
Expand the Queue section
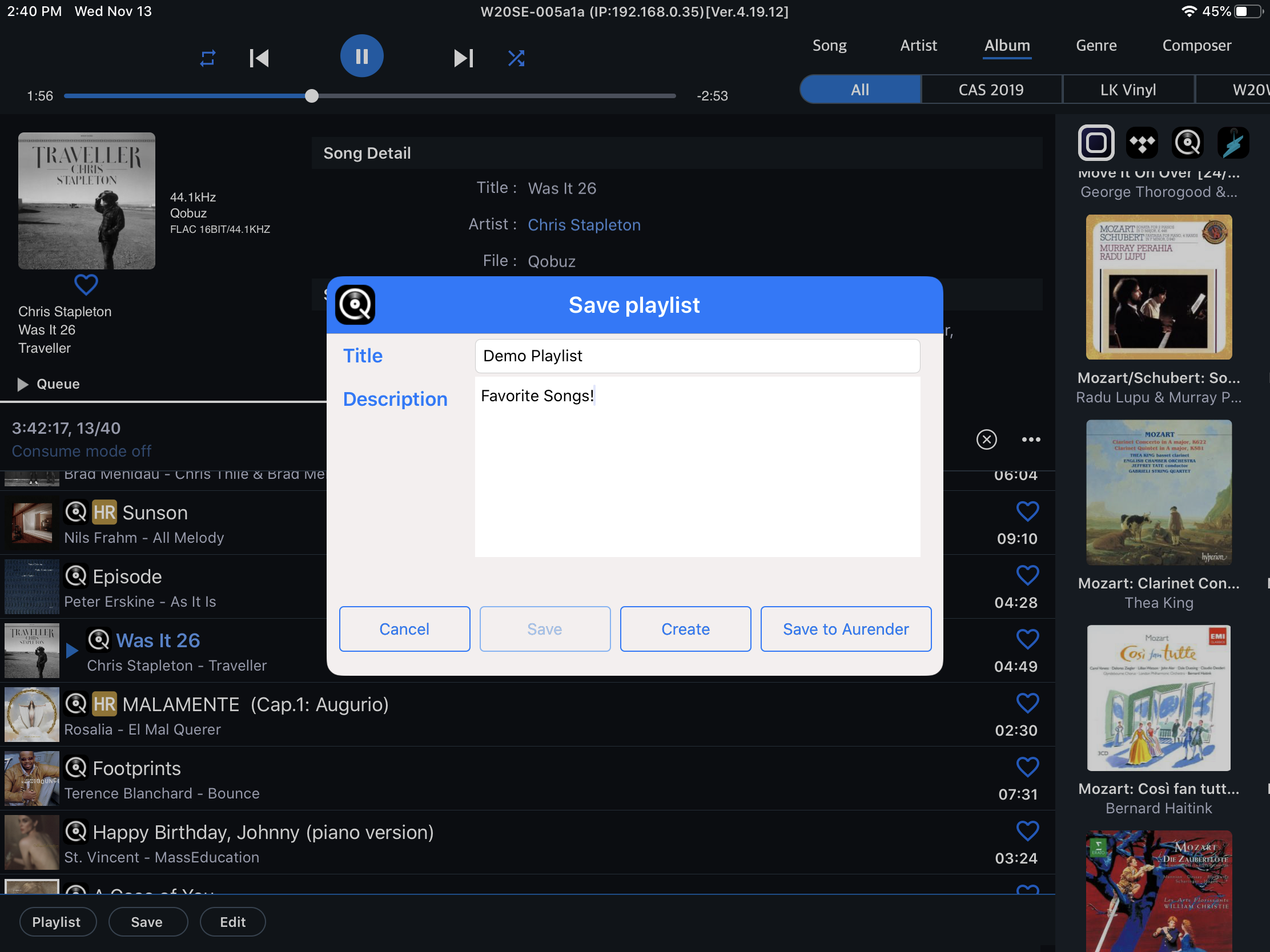[x=49, y=384]
